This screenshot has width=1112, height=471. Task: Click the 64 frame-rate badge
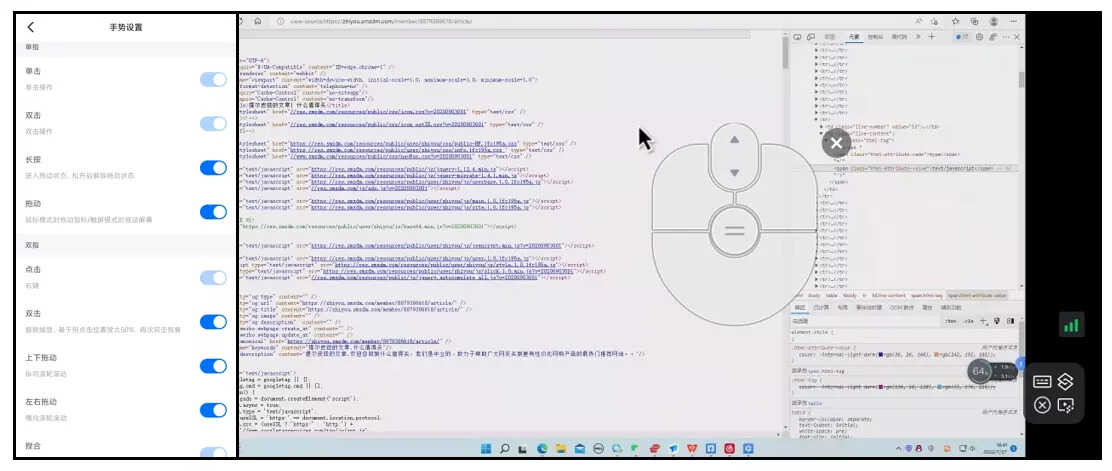coord(979,371)
